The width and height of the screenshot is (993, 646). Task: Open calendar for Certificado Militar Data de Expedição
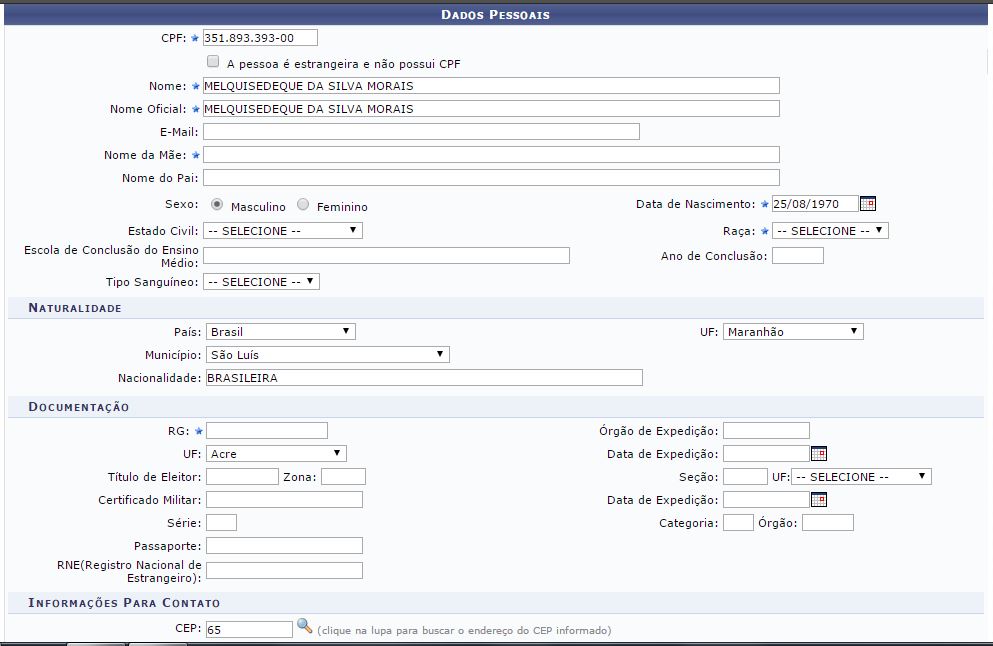[x=818, y=500]
